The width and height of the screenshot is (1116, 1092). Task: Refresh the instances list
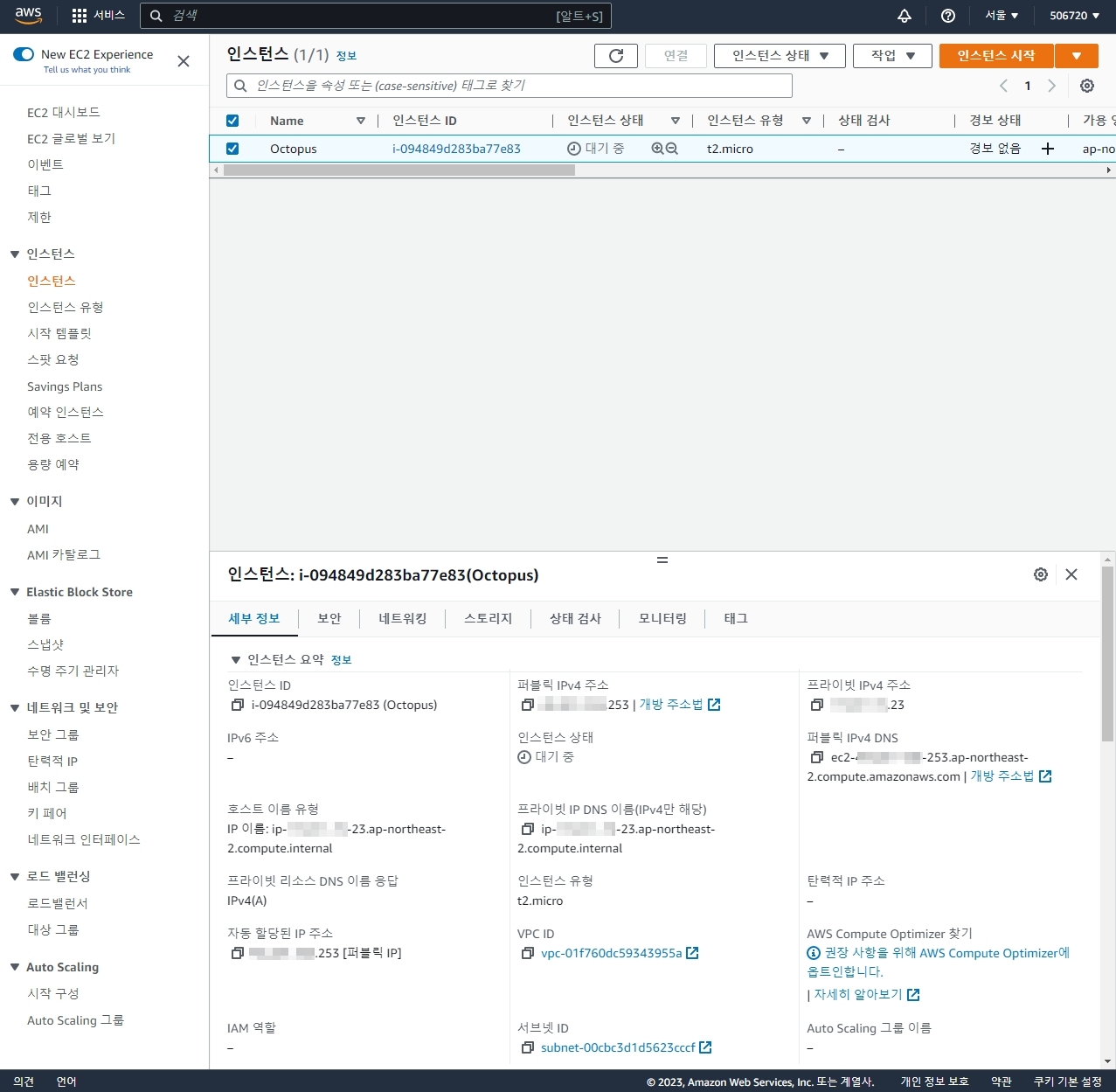[x=616, y=56]
